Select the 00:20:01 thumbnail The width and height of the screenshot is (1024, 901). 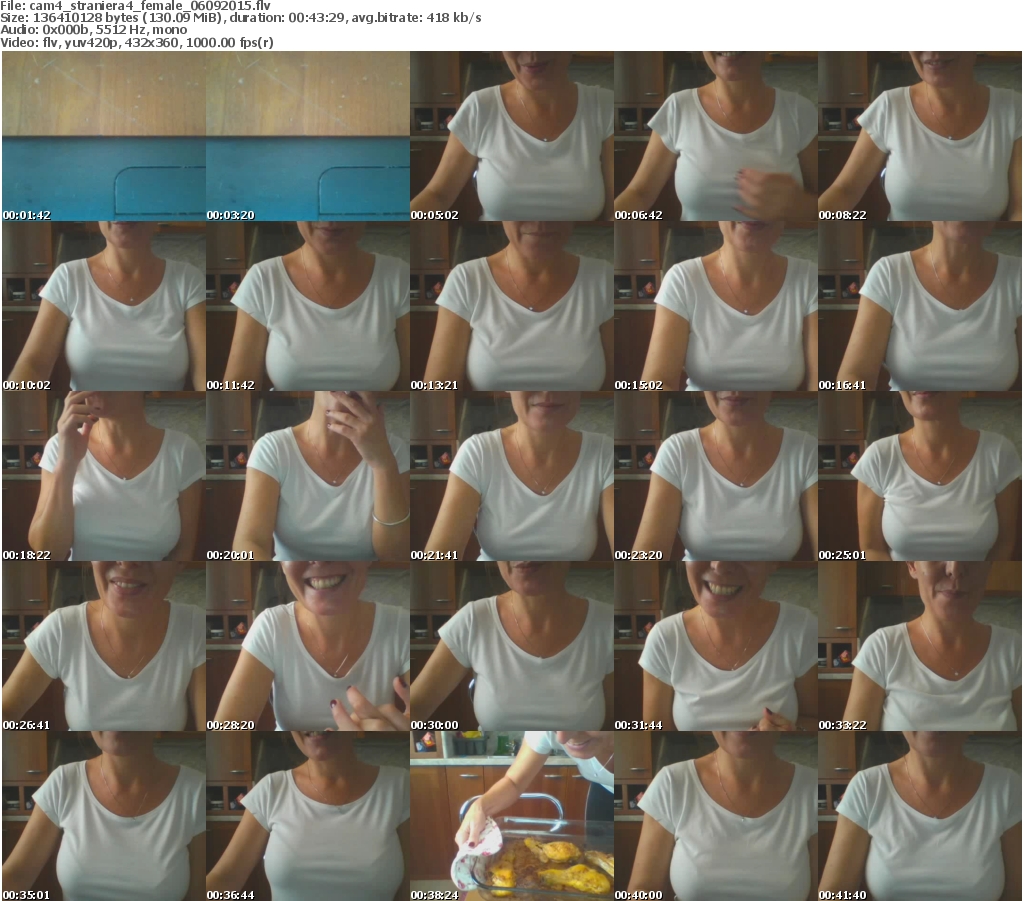(308, 476)
